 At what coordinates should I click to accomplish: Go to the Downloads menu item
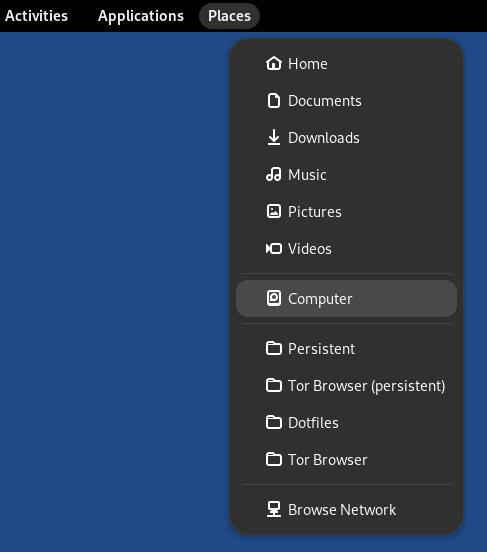pyautogui.click(x=346, y=138)
